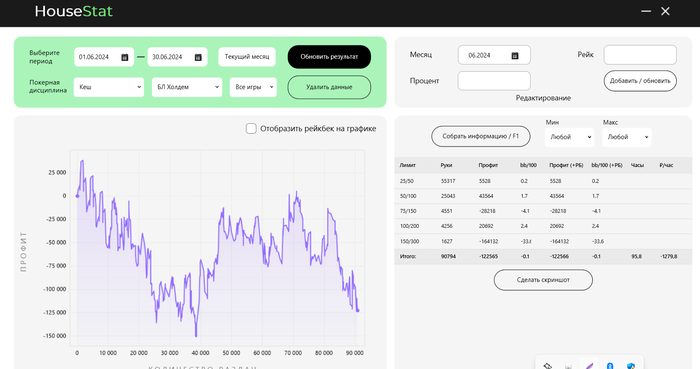Click 'Добавить / обновить' button
The image size is (700, 369).
click(x=640, y=81)
